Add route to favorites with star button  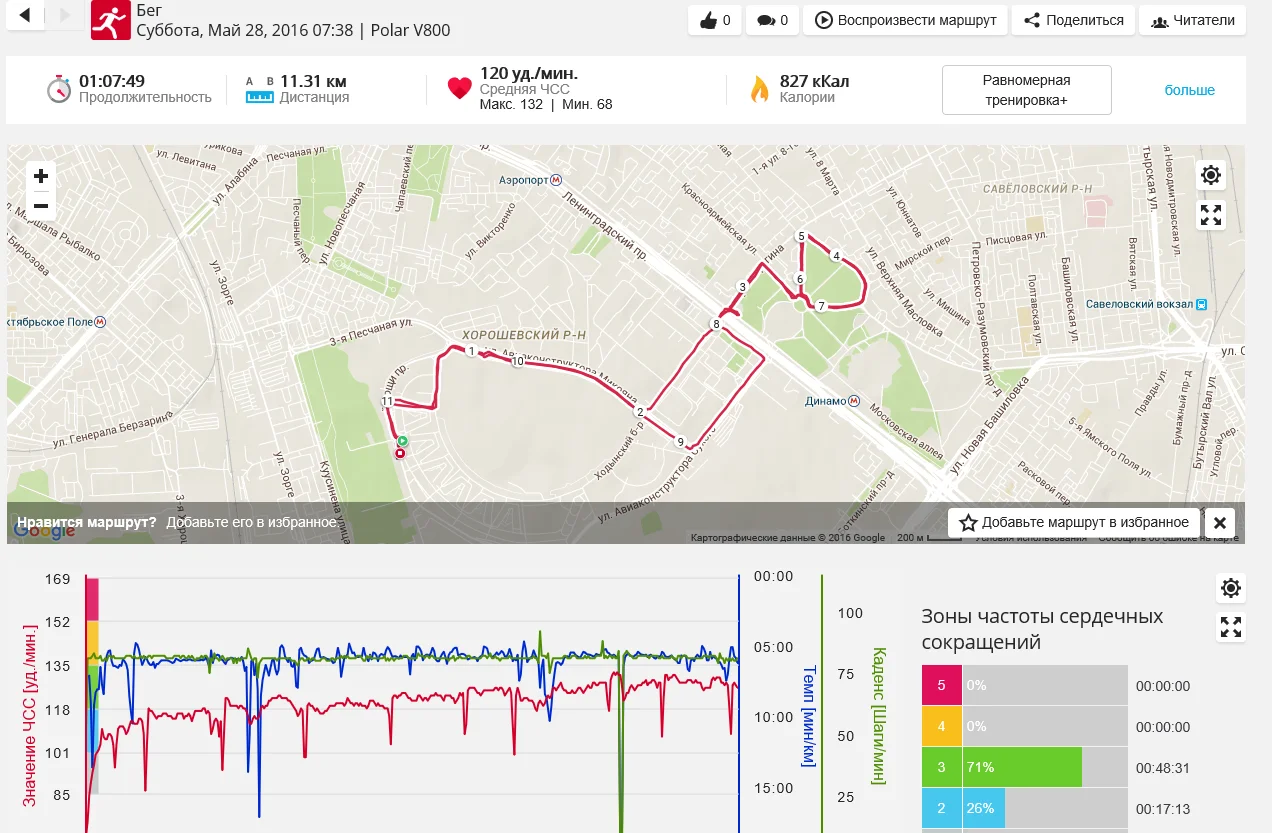pyautogui.click(x=1074, y=522)
